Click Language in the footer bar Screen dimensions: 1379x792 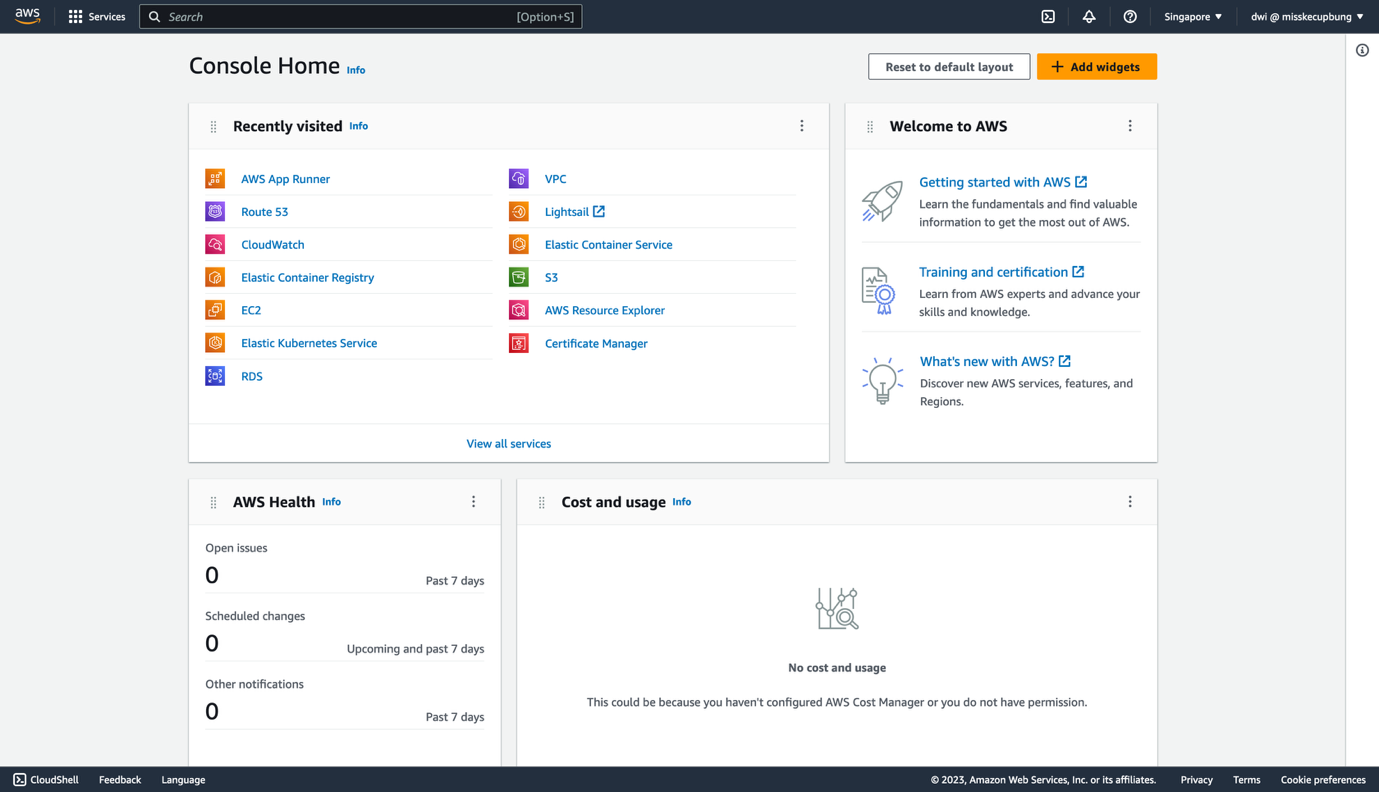pyautogui.click(x=183, y=779)
